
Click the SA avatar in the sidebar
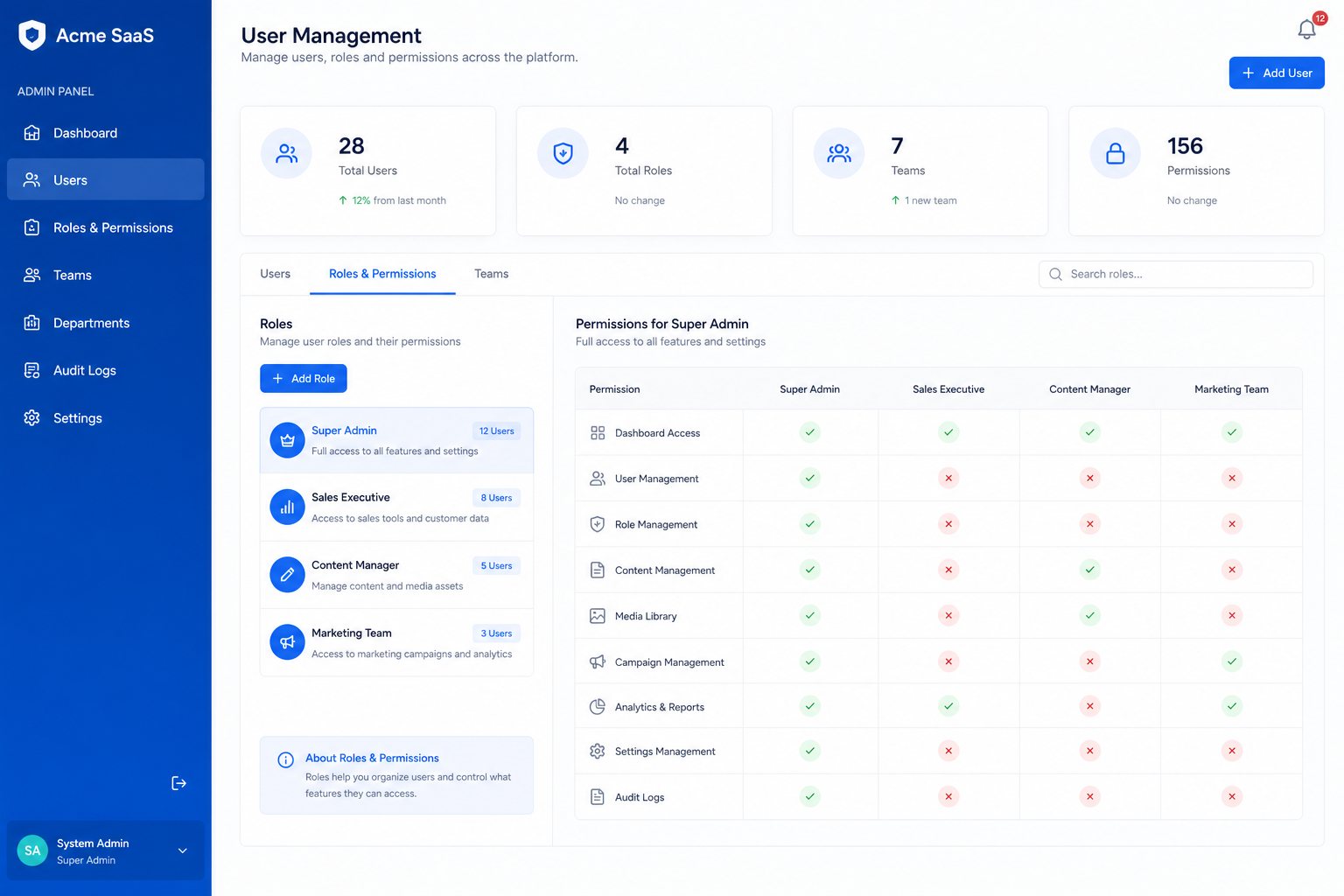pyautogui.click(x=32, y=850)
